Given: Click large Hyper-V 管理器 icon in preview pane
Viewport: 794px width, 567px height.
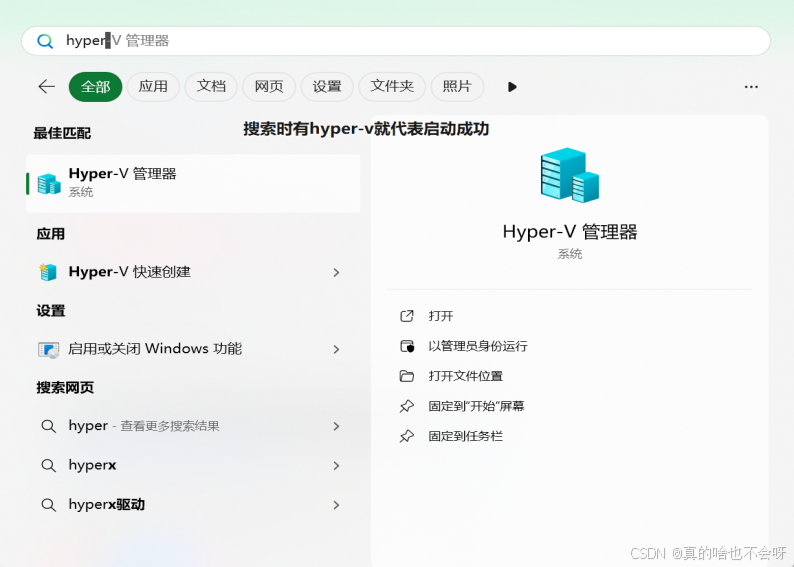Looking at the screenshot, I should pos(570,175).
